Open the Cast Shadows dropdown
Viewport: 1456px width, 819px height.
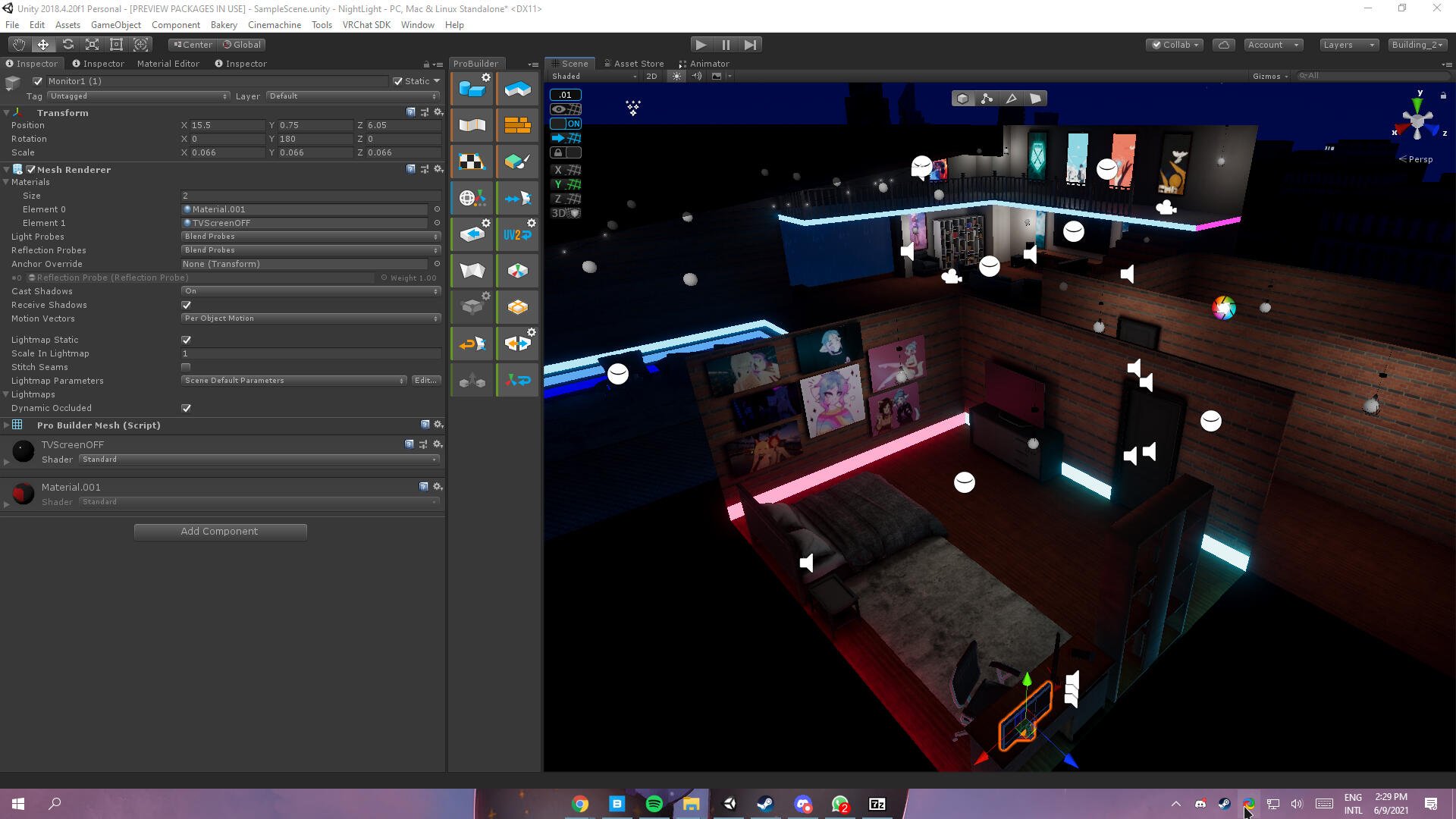[x=311, y=291]
